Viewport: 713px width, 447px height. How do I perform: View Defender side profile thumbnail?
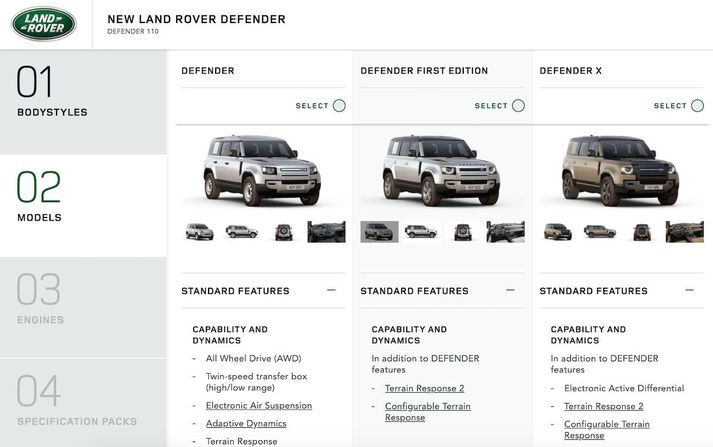point(241,232)
